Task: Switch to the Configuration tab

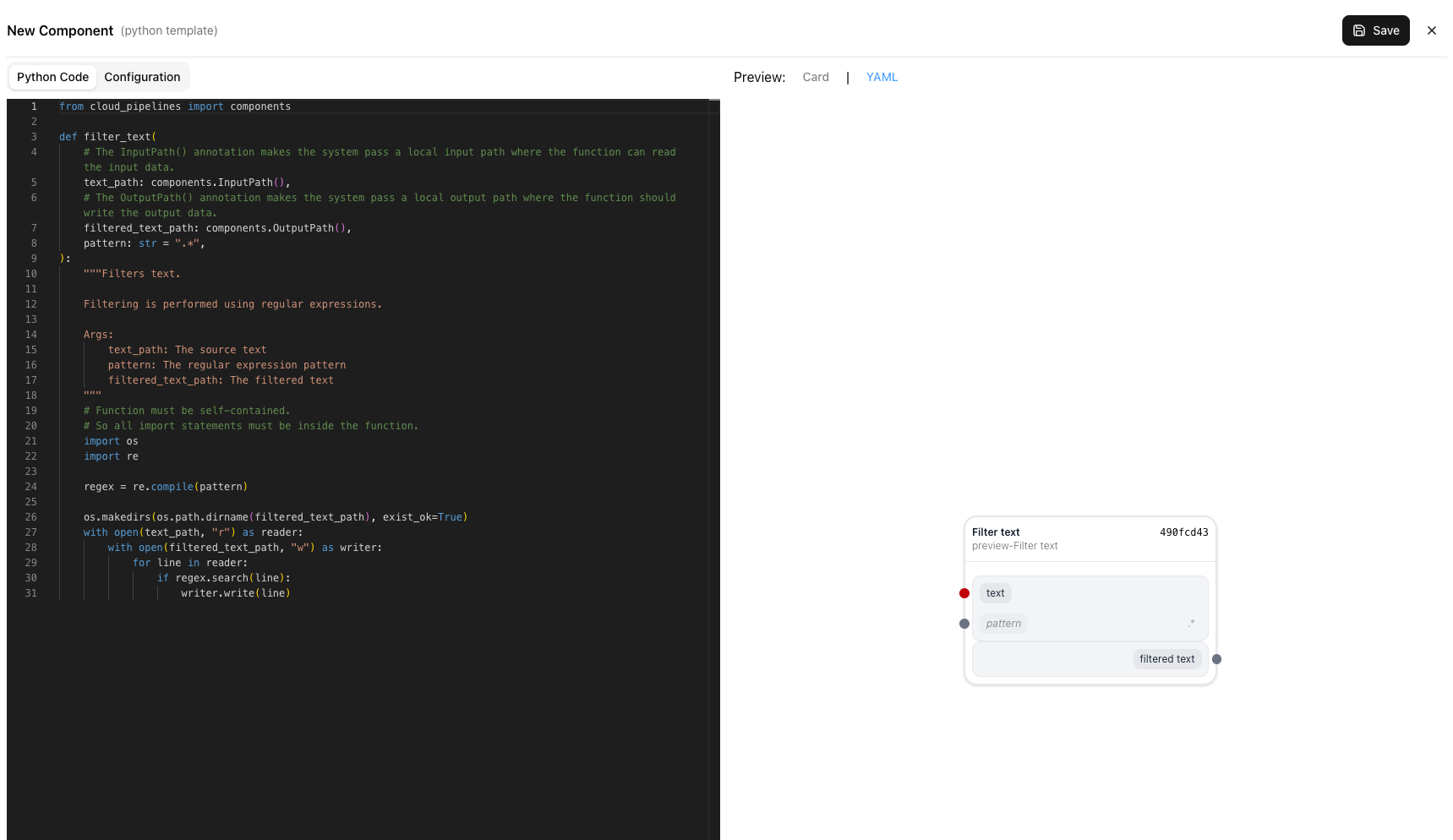Action: coord(141,77)
